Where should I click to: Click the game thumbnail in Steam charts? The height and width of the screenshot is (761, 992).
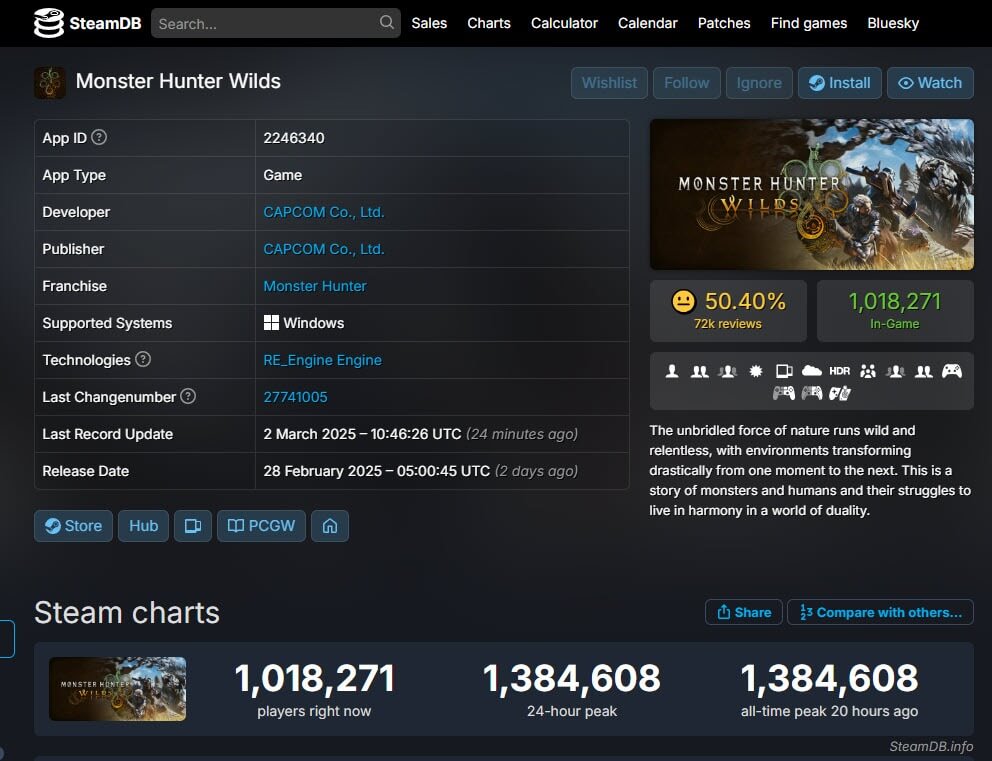pyautogui.click(x=118, y=689)
